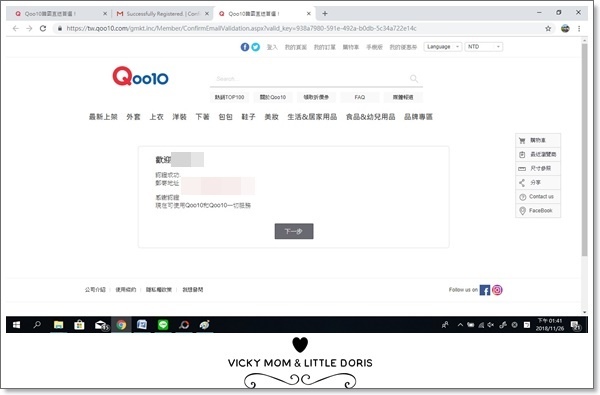This screenshot has height=395, width=600.
Task: Open action center notifications
Action: [576, 325]
